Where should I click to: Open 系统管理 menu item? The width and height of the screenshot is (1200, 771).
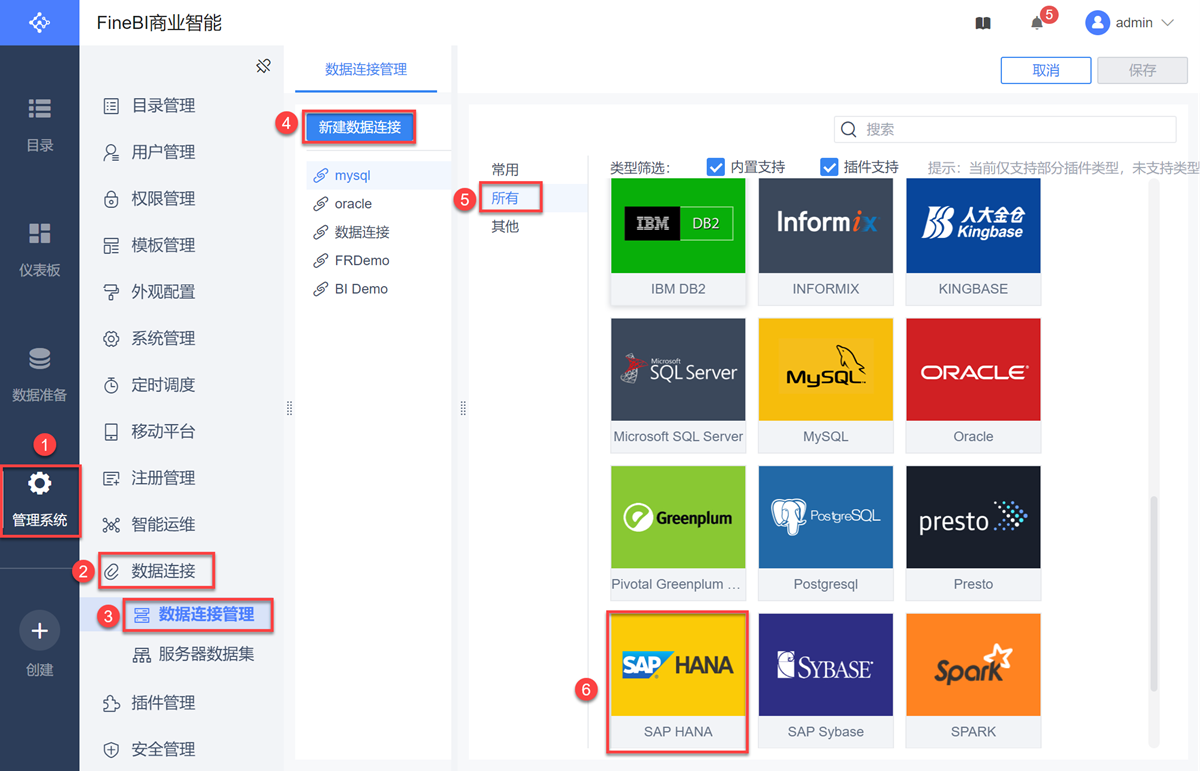pyautogui.click(x=150, y=338)
